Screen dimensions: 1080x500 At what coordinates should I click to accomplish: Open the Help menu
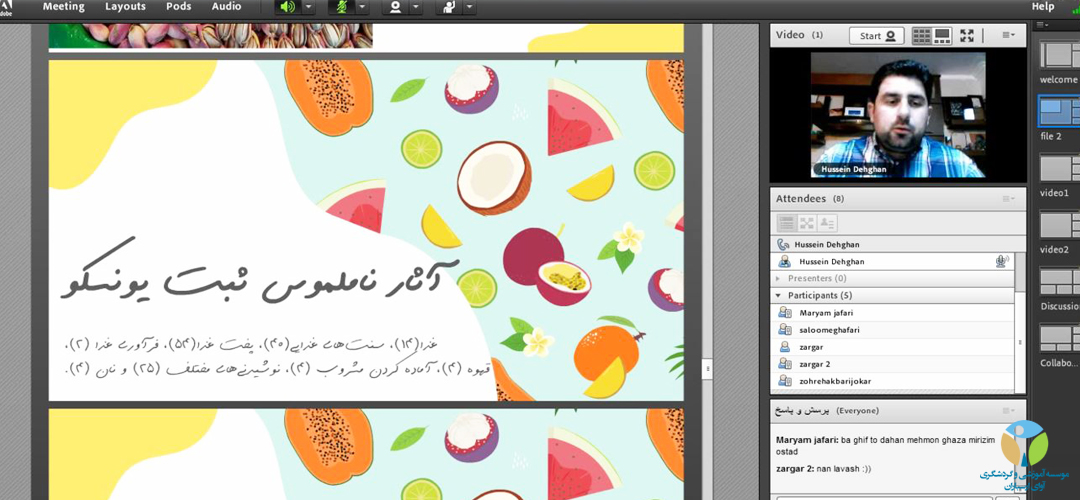tap(1043, 7)
